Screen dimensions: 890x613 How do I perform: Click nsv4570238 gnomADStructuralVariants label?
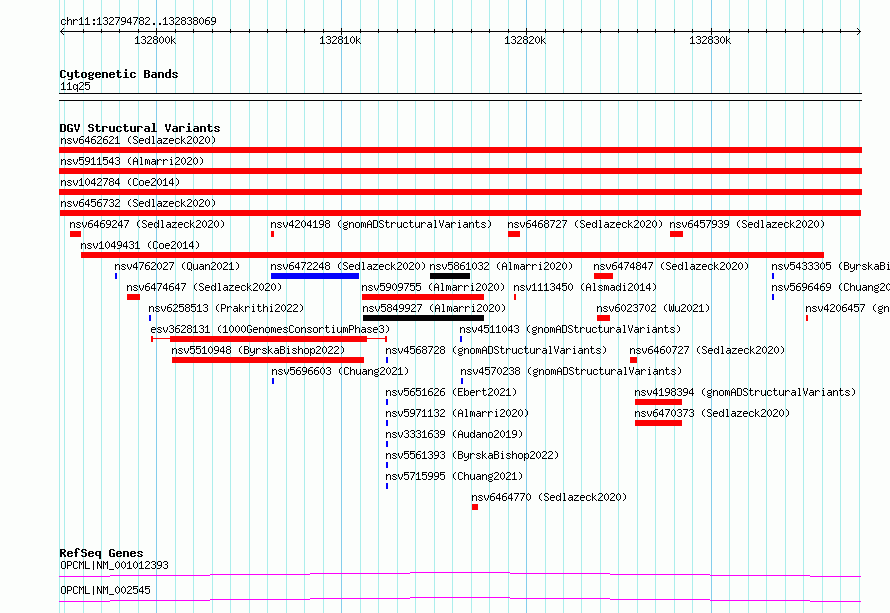click(x=571, y=371)
